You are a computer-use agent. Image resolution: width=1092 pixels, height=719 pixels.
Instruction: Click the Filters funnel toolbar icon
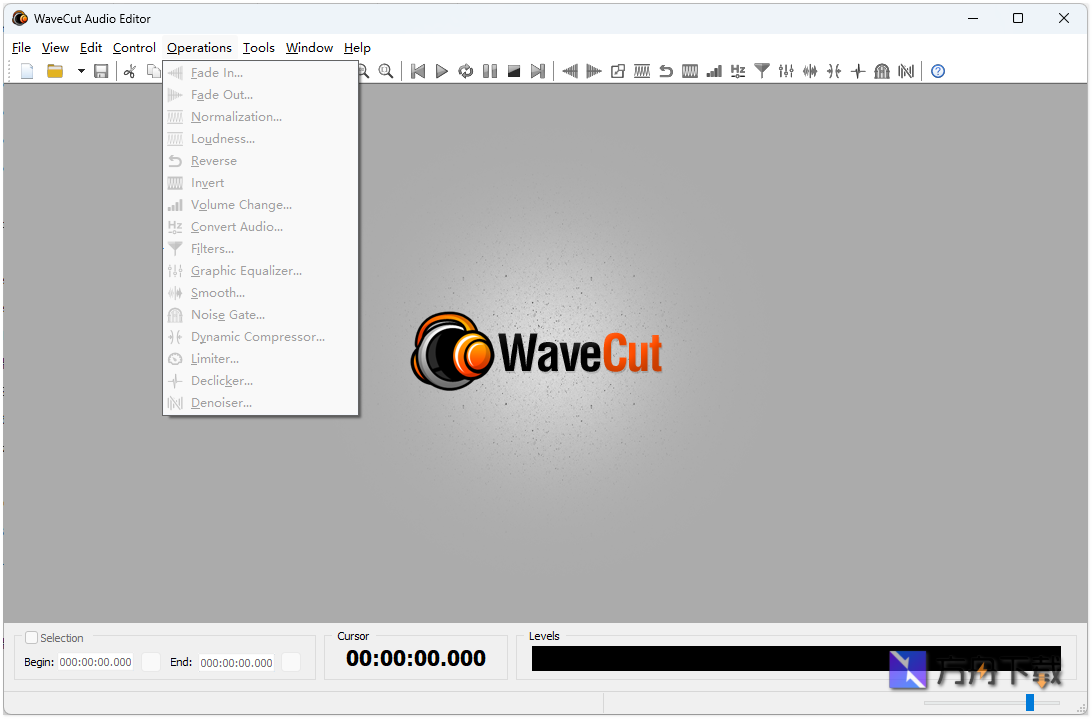click(x=761, y=71)
